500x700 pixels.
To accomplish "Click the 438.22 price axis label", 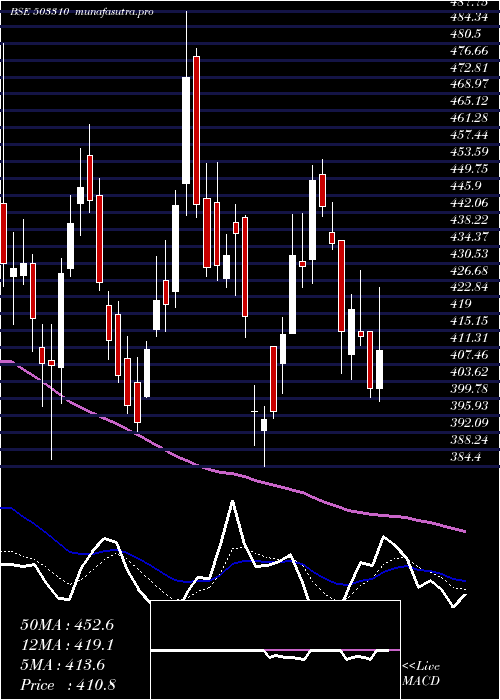I will click(469, 221).
